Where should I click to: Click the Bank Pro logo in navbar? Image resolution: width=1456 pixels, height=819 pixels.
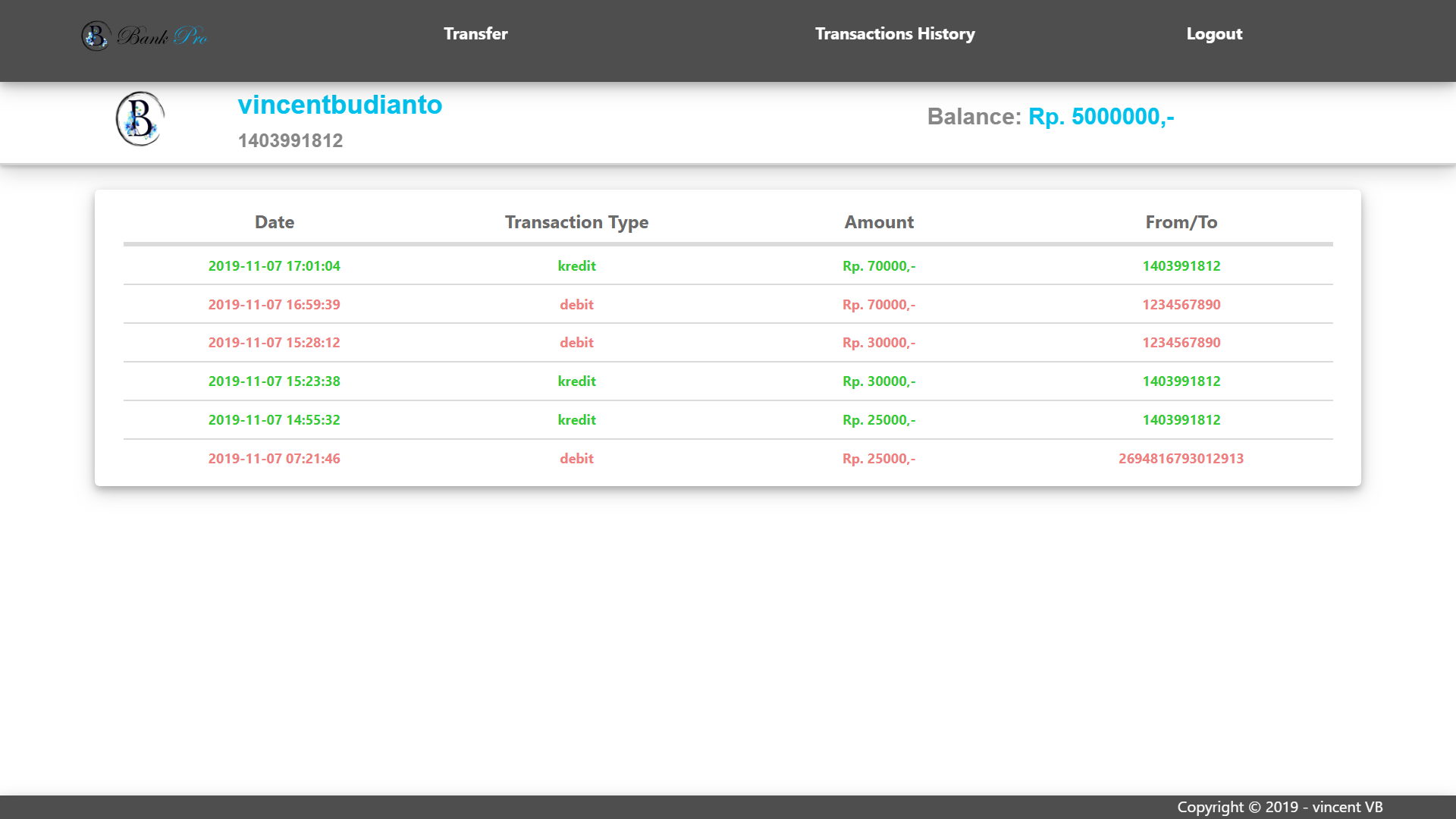(x=144, y=35)
